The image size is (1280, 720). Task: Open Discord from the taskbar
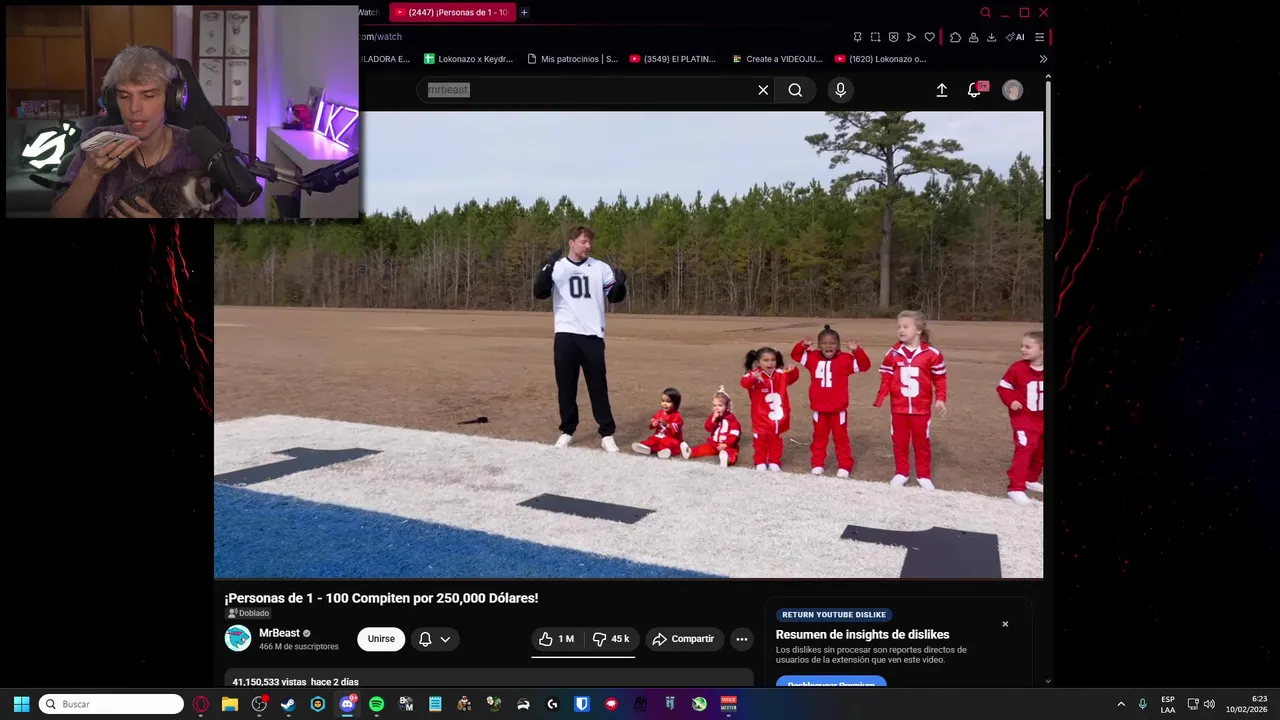click(347, 704)
